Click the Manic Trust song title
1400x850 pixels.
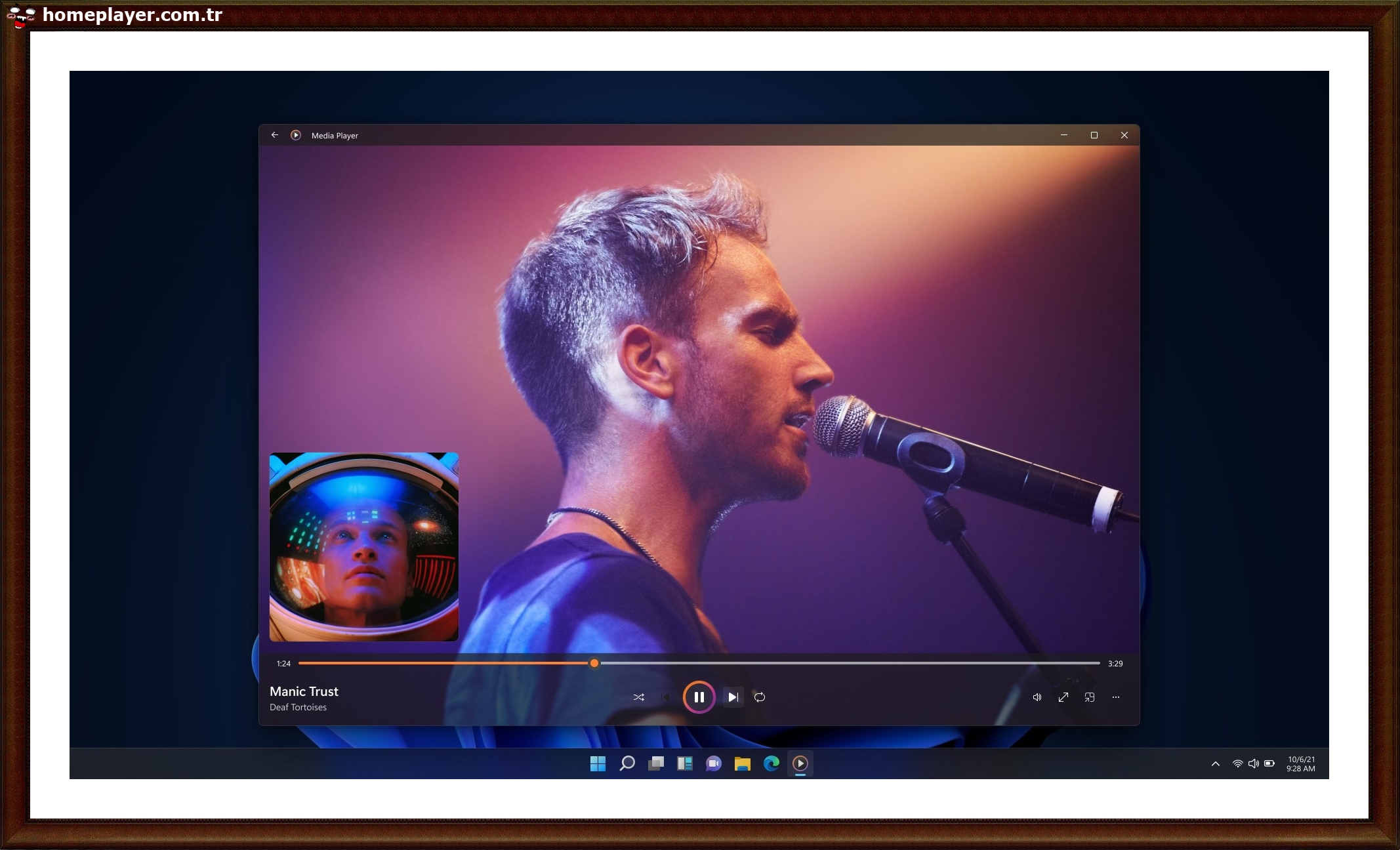[304, 691]
